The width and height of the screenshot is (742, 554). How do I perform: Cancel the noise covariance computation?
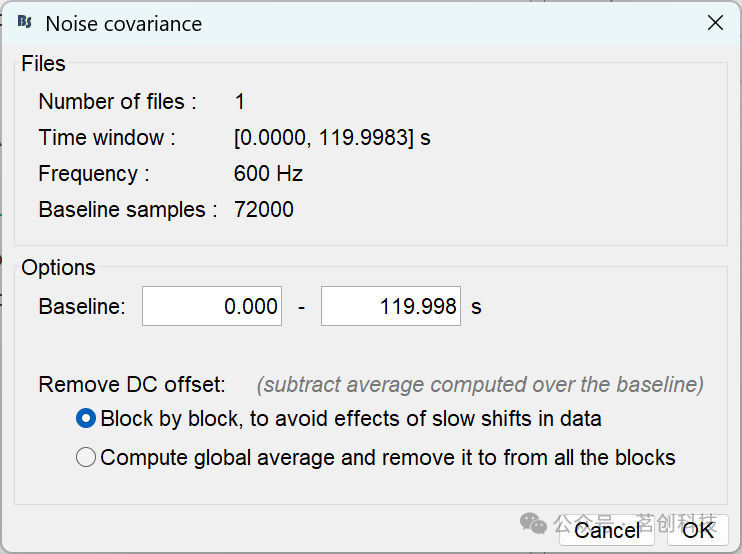(607, 530)
